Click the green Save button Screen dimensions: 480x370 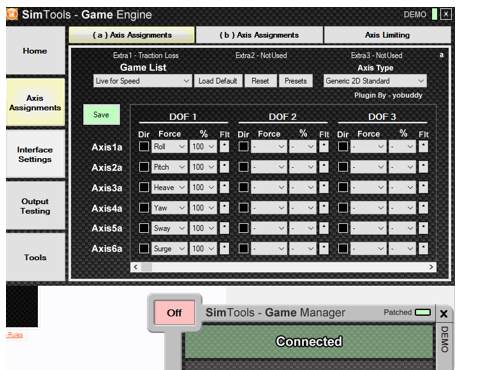click(x=101, y=115)
